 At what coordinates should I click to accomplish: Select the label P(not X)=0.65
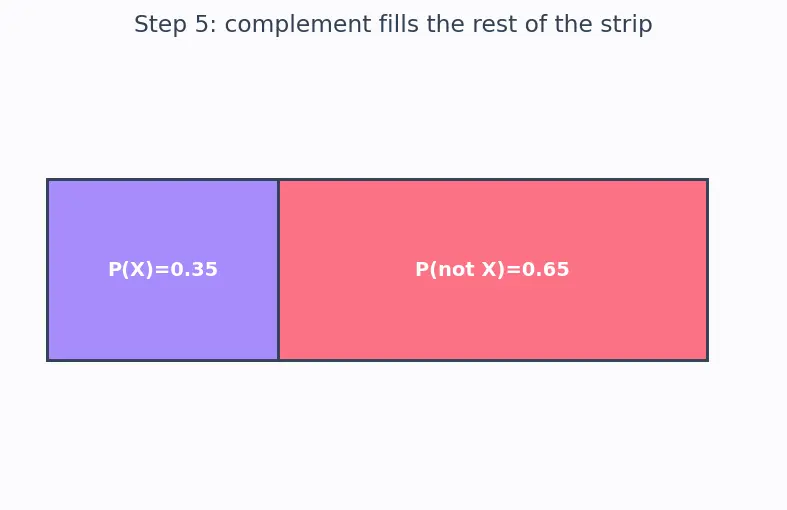pos(492,270)
